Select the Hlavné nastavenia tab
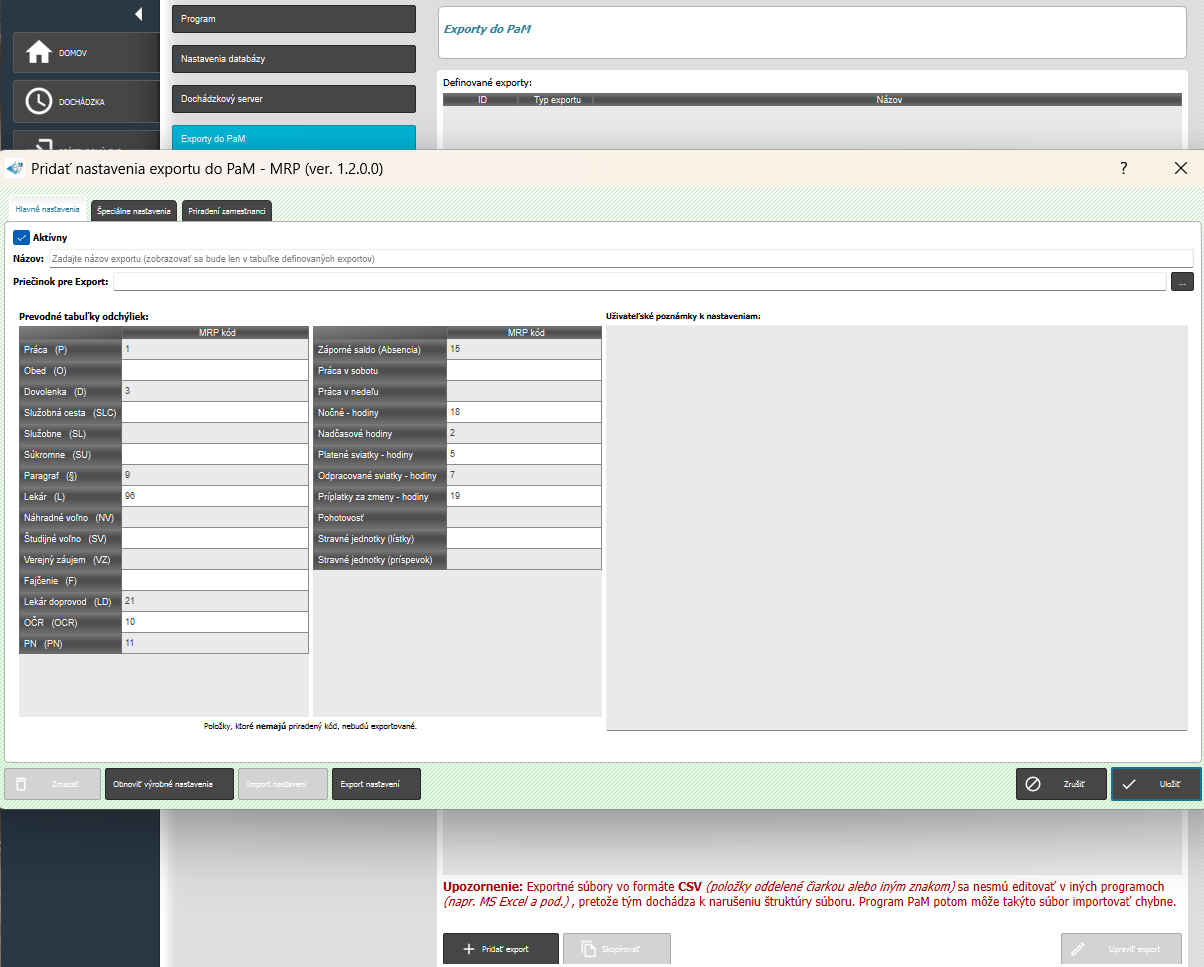The width and height of the screenshot is (1204, 967). coord(48,210)
